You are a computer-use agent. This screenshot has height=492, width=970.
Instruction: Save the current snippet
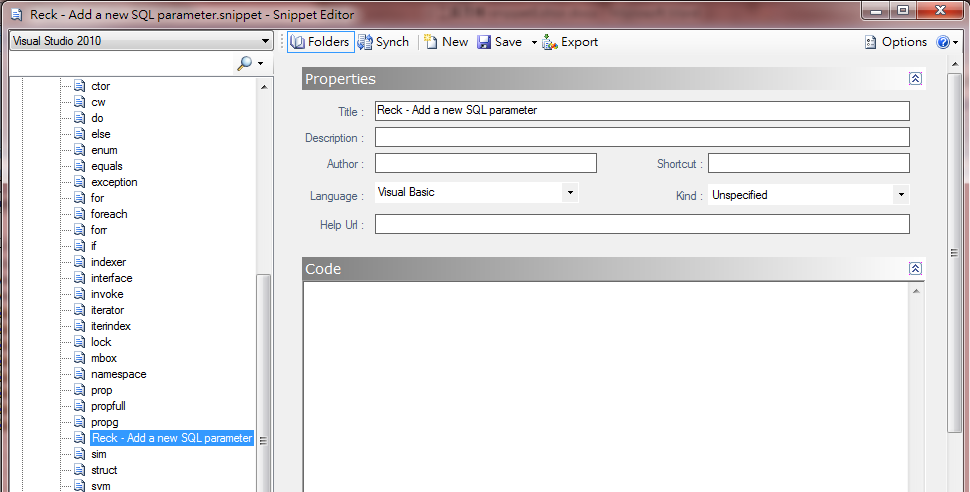500,42
